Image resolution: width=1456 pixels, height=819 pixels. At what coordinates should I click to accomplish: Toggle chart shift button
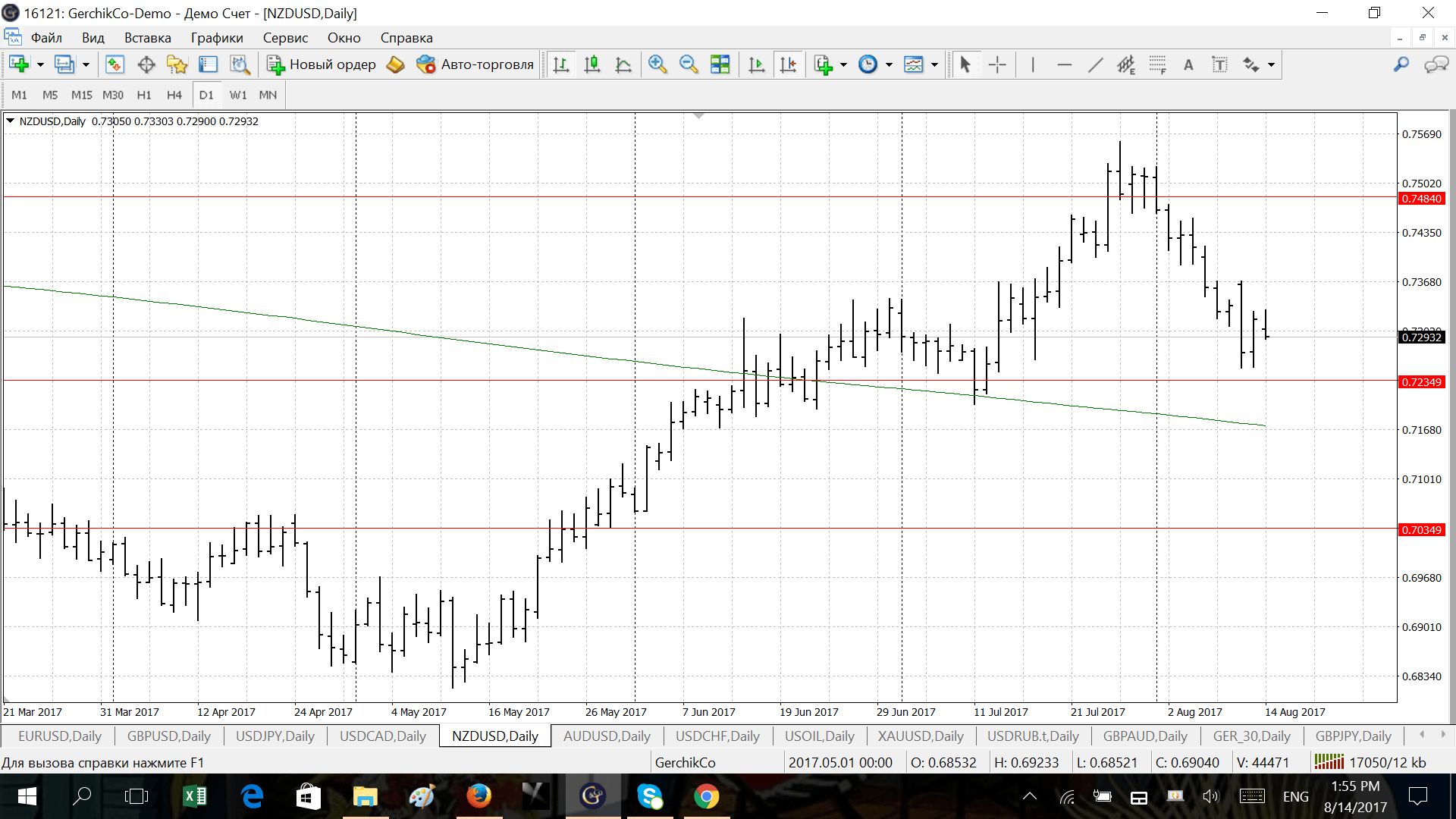click(x=788, y=64)
